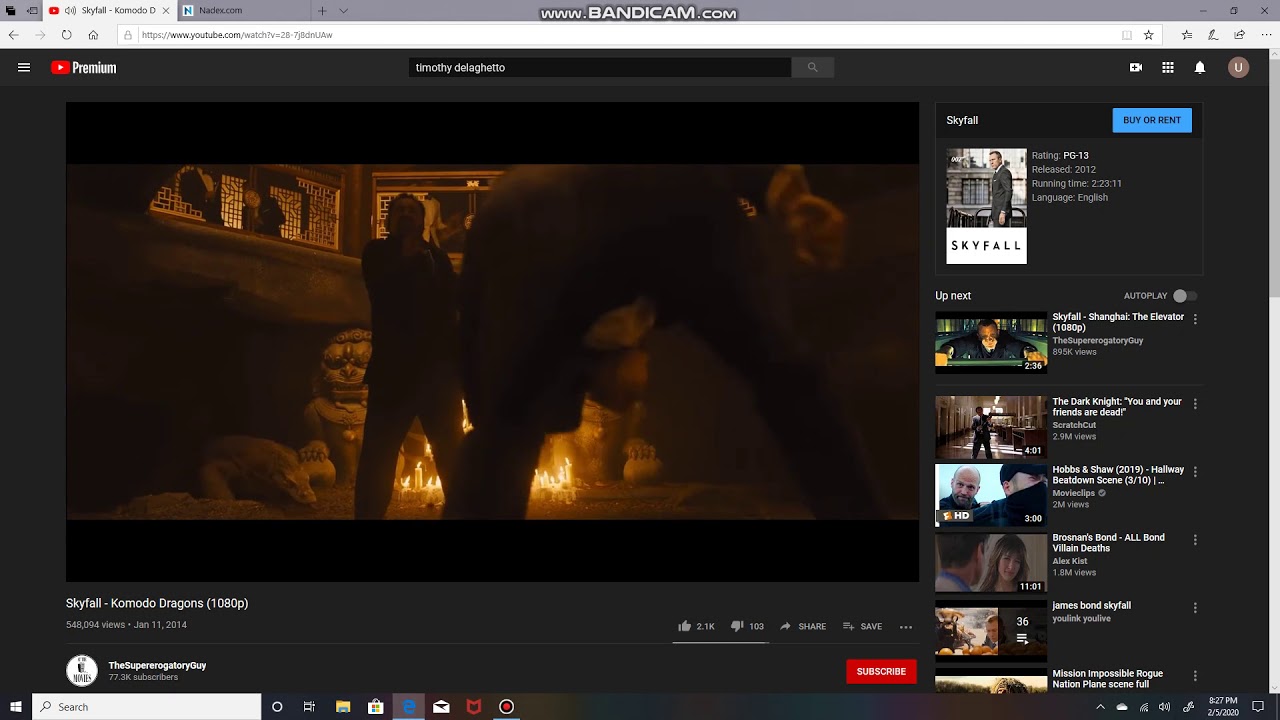Open options menu for Skyfall Shanghai Elevator video
Viewport: 1280px width, 720px height.
coord(1195,319)
